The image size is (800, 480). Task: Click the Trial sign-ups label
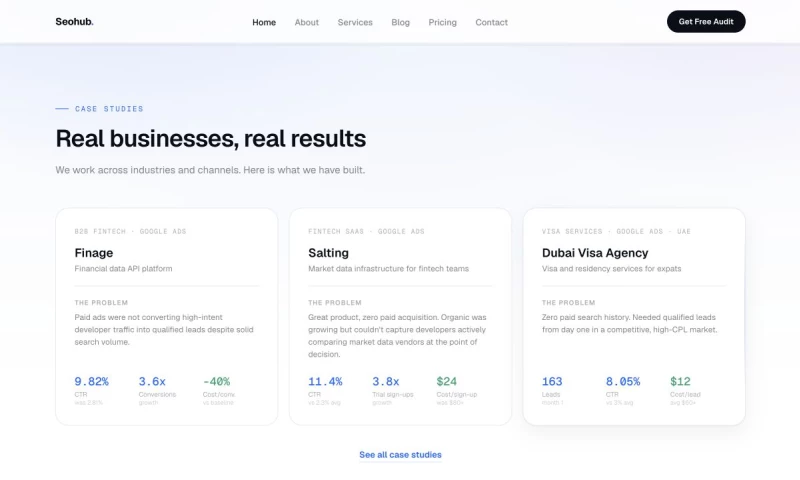tap(393, 395)
